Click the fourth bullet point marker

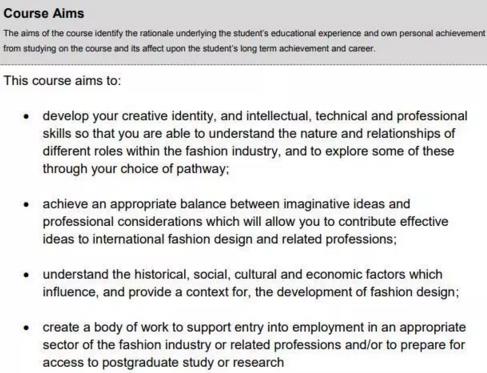click(26, 328)
